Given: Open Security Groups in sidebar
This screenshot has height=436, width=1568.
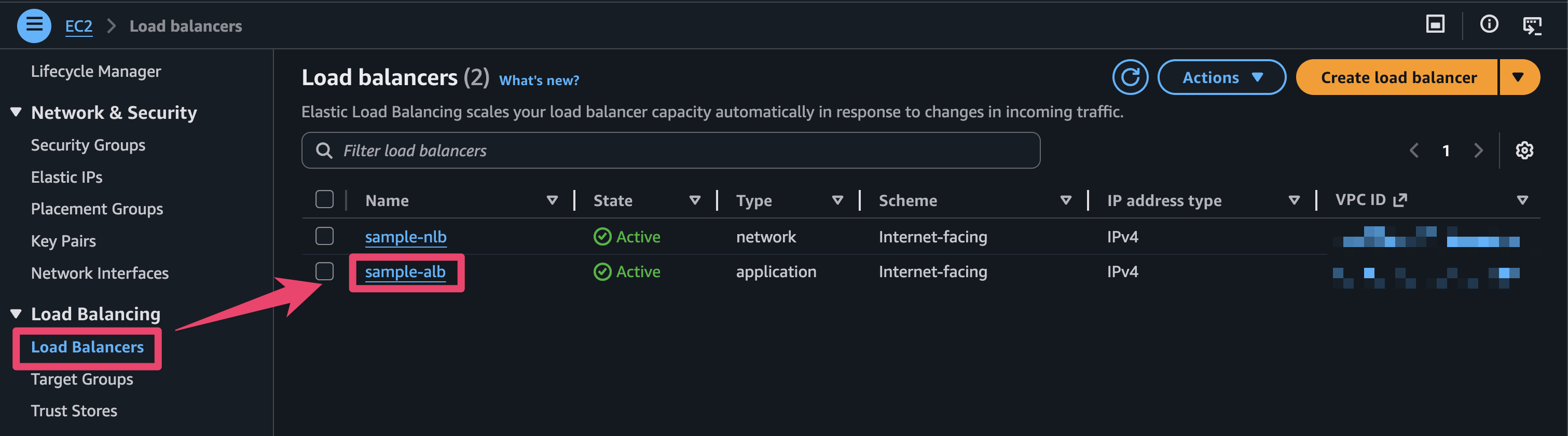Looking at the screenshot, I should click(x=88, y=145).
